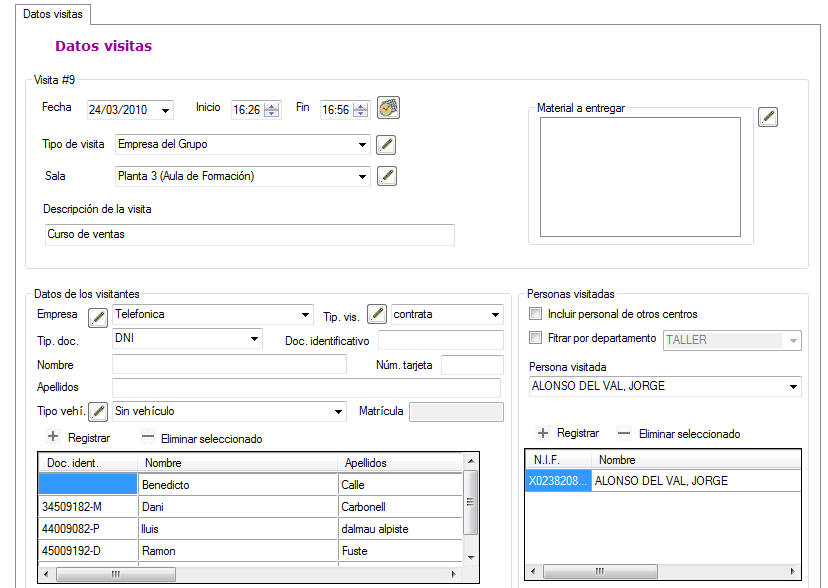The height and width of the screenshot is (588, 828).
Task: Click the dalmau alpiste surname cell
Action: [400, 529]
